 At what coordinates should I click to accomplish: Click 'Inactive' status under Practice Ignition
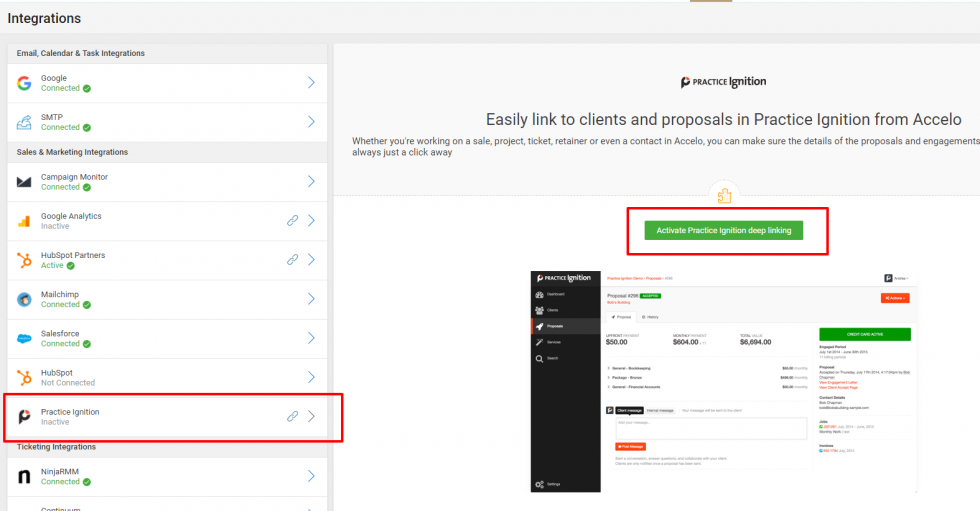tap(55, 422)
